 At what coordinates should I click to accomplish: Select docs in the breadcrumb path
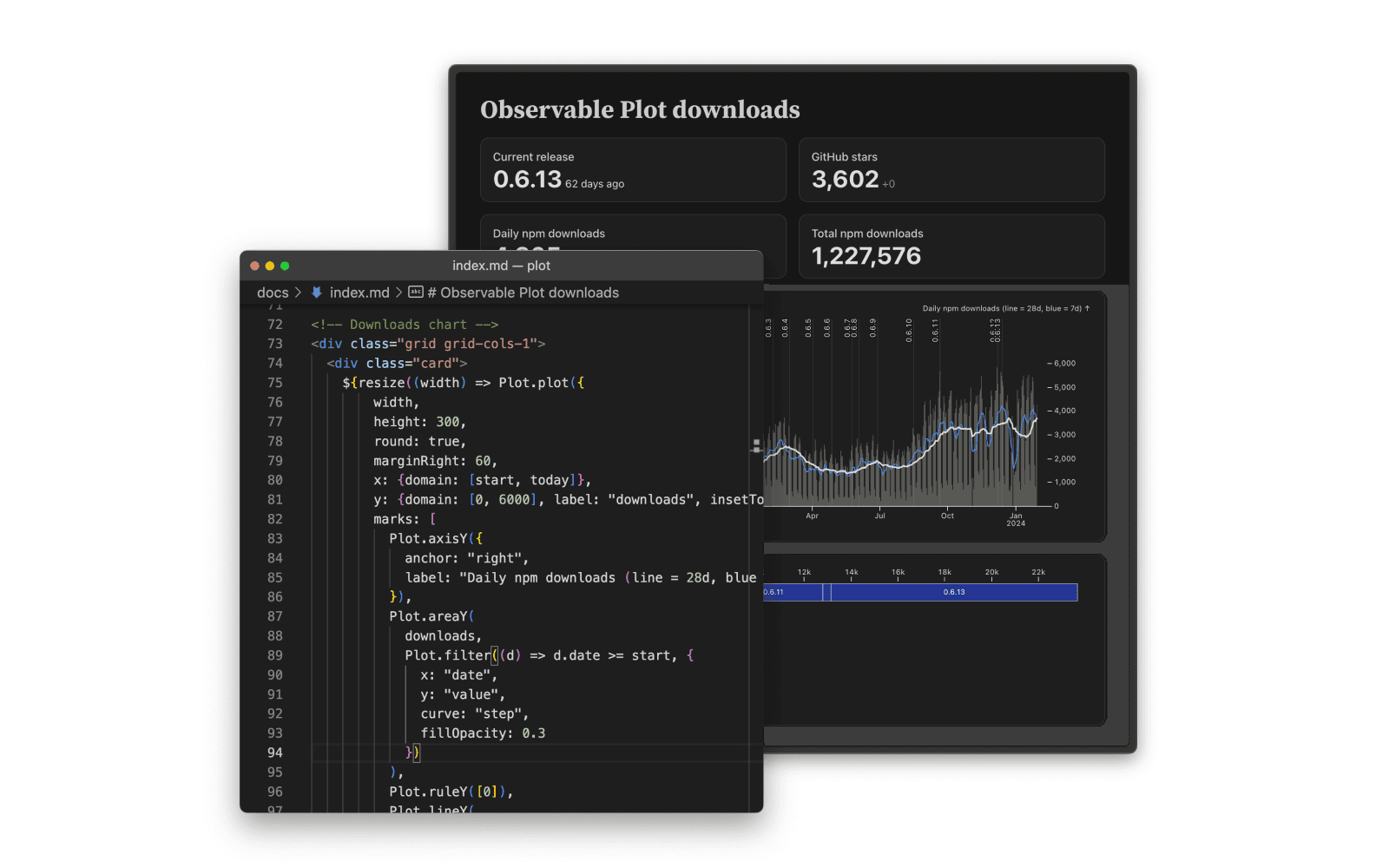pyautogui.click(x=272, y=293)
